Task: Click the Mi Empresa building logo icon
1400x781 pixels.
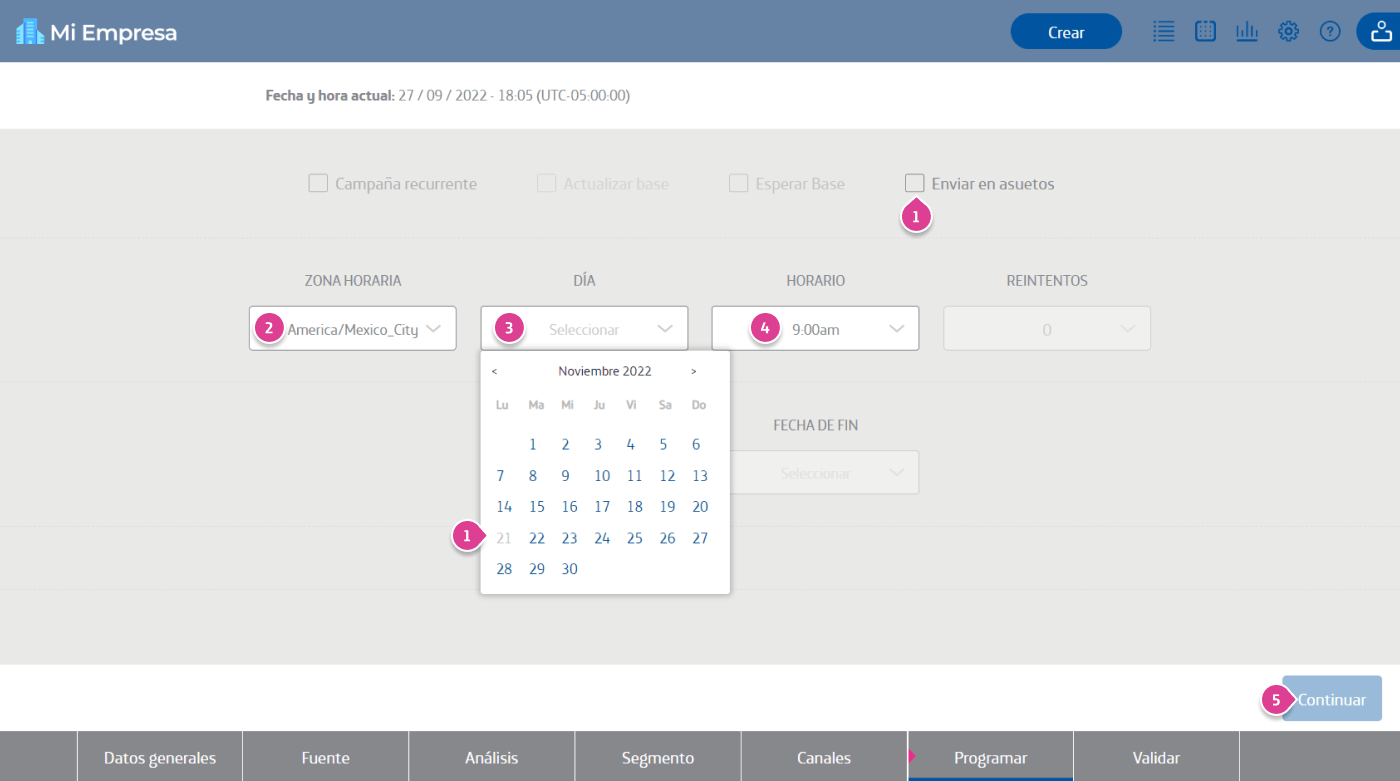Action: 30,32
